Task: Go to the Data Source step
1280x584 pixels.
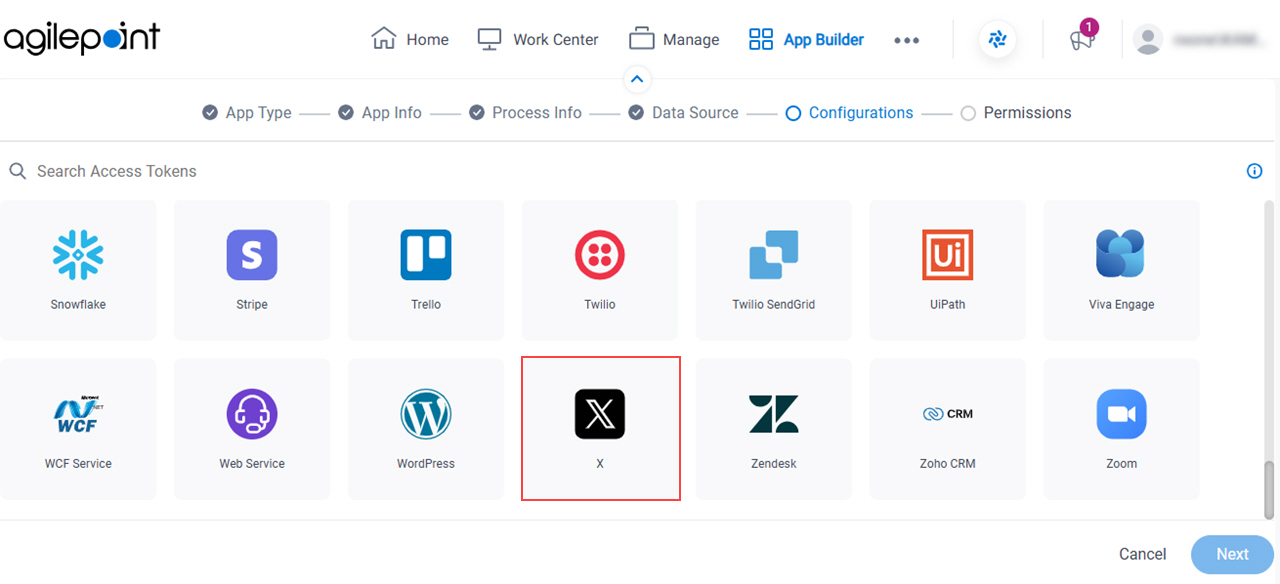Action: pyautogui.click(x=683, y=113)
